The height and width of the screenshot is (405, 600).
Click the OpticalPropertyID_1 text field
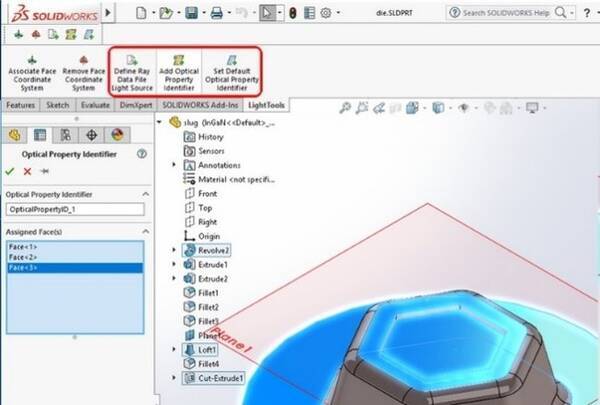point(75,209)
